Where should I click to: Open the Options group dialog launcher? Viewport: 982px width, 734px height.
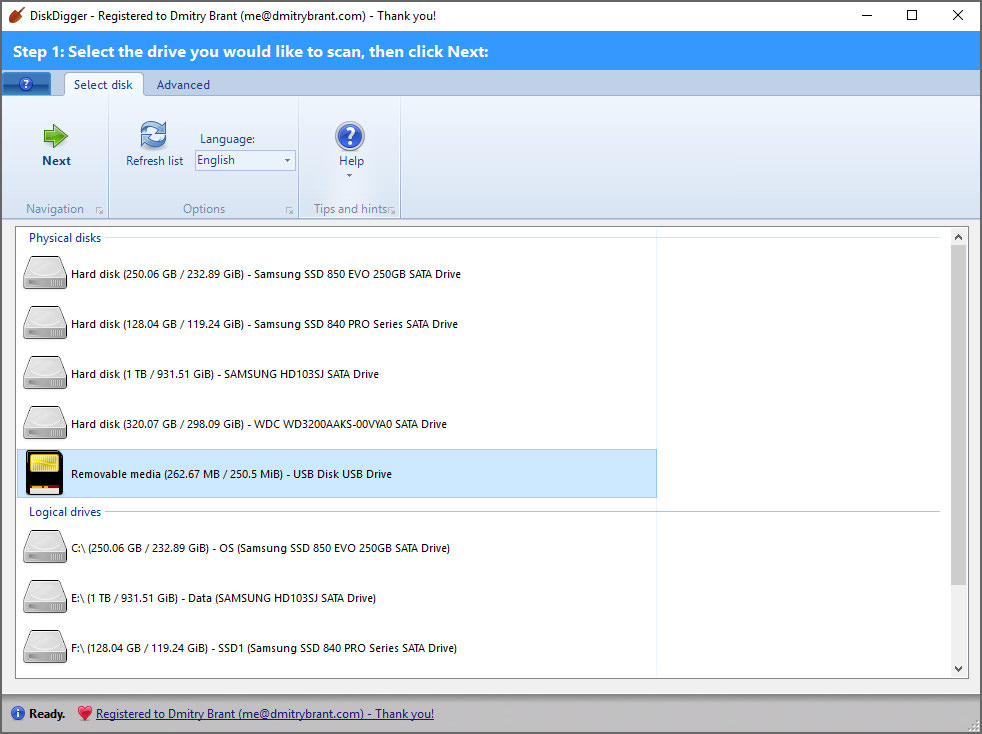click(x=289, y=210)
